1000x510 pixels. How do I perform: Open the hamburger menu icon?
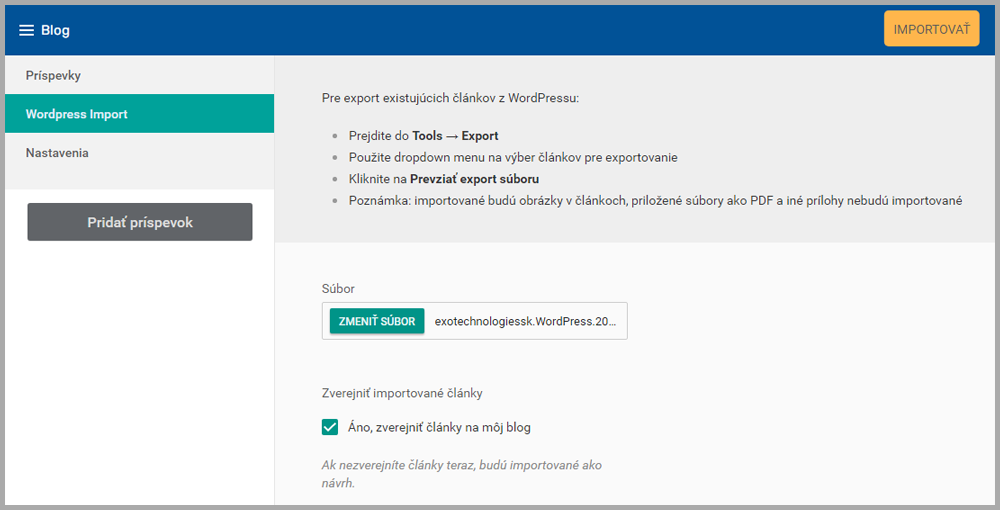click(x=27, y=30)
